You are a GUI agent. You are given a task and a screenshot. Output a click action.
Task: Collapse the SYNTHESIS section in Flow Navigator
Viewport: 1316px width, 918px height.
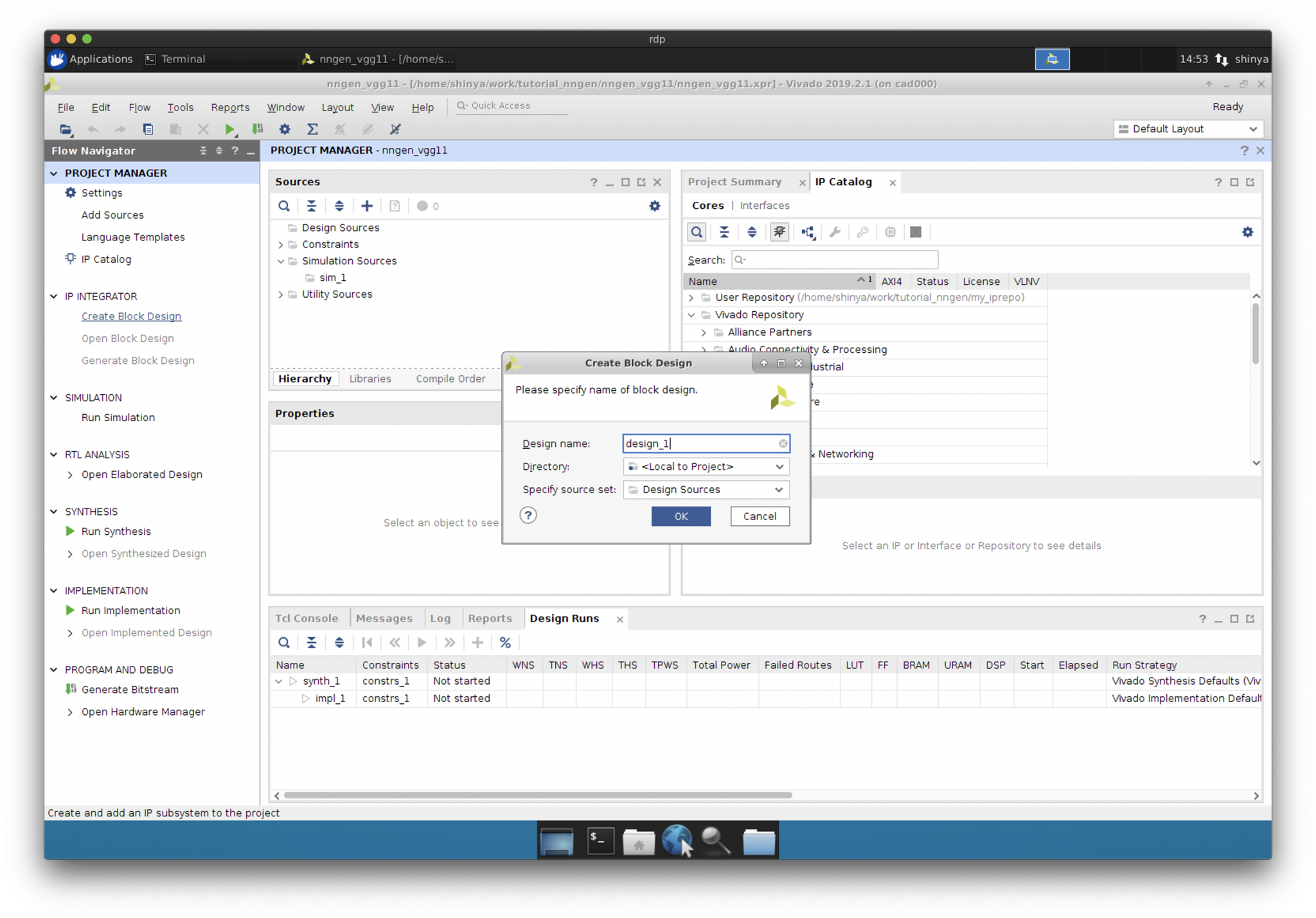coord(54,512)
